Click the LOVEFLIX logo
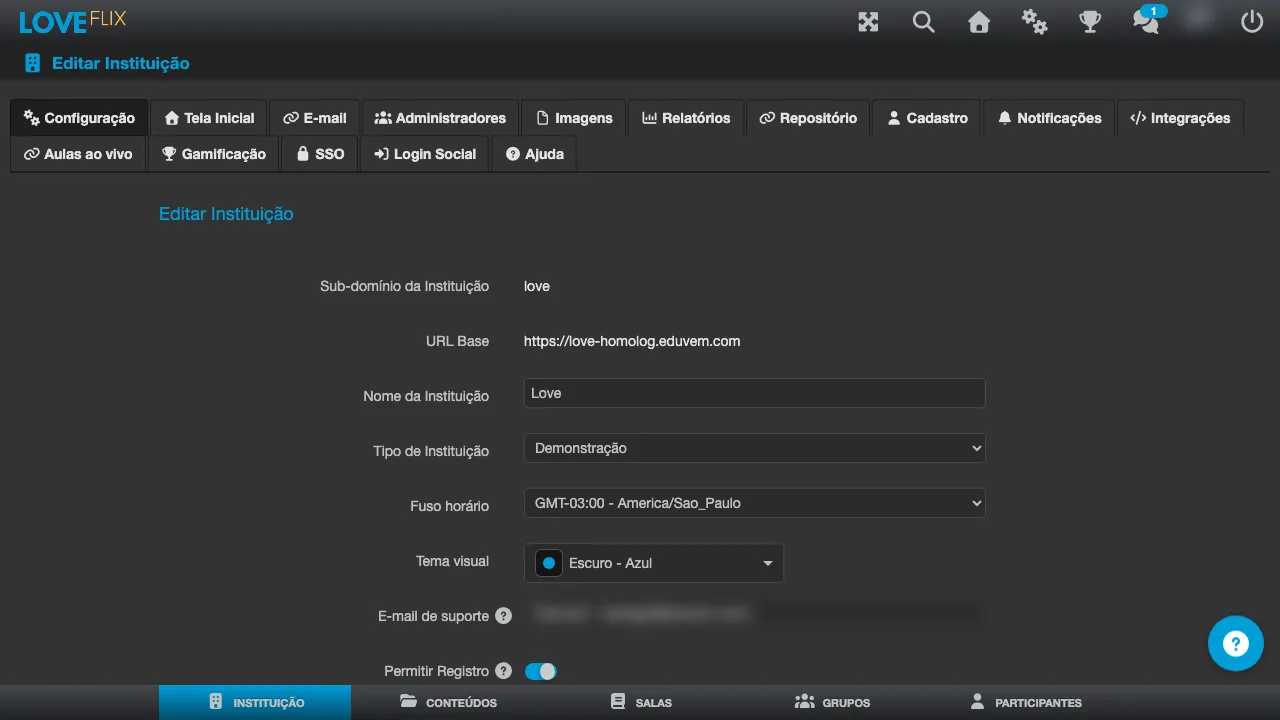The height and width of the screenshot is (720, 1280). click(x=73, y=20)
